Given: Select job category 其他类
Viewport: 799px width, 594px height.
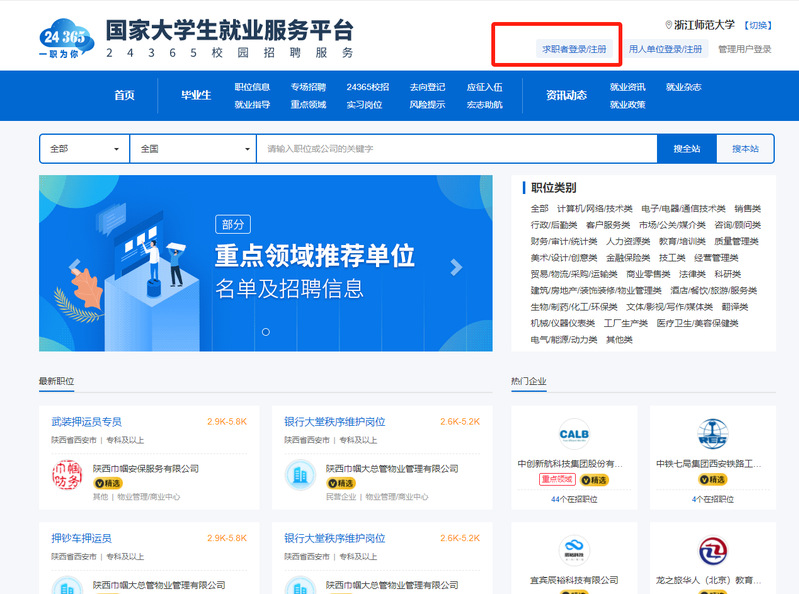Looking at the screenshot, I should pyautogui.click(x=619, y=340).
